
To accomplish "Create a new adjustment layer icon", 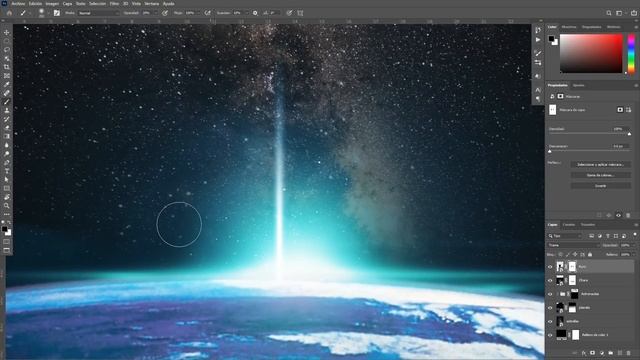I will (x=602, y=353).
